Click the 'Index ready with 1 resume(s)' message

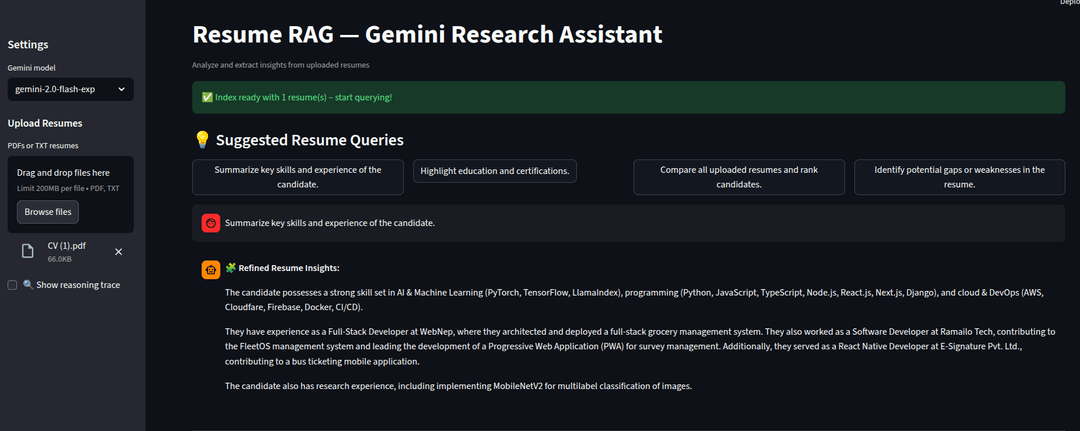click(303, 98)
